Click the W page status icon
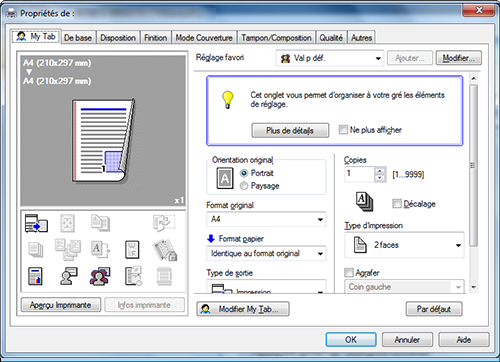The image size is (500, 362). click(132, 250)
